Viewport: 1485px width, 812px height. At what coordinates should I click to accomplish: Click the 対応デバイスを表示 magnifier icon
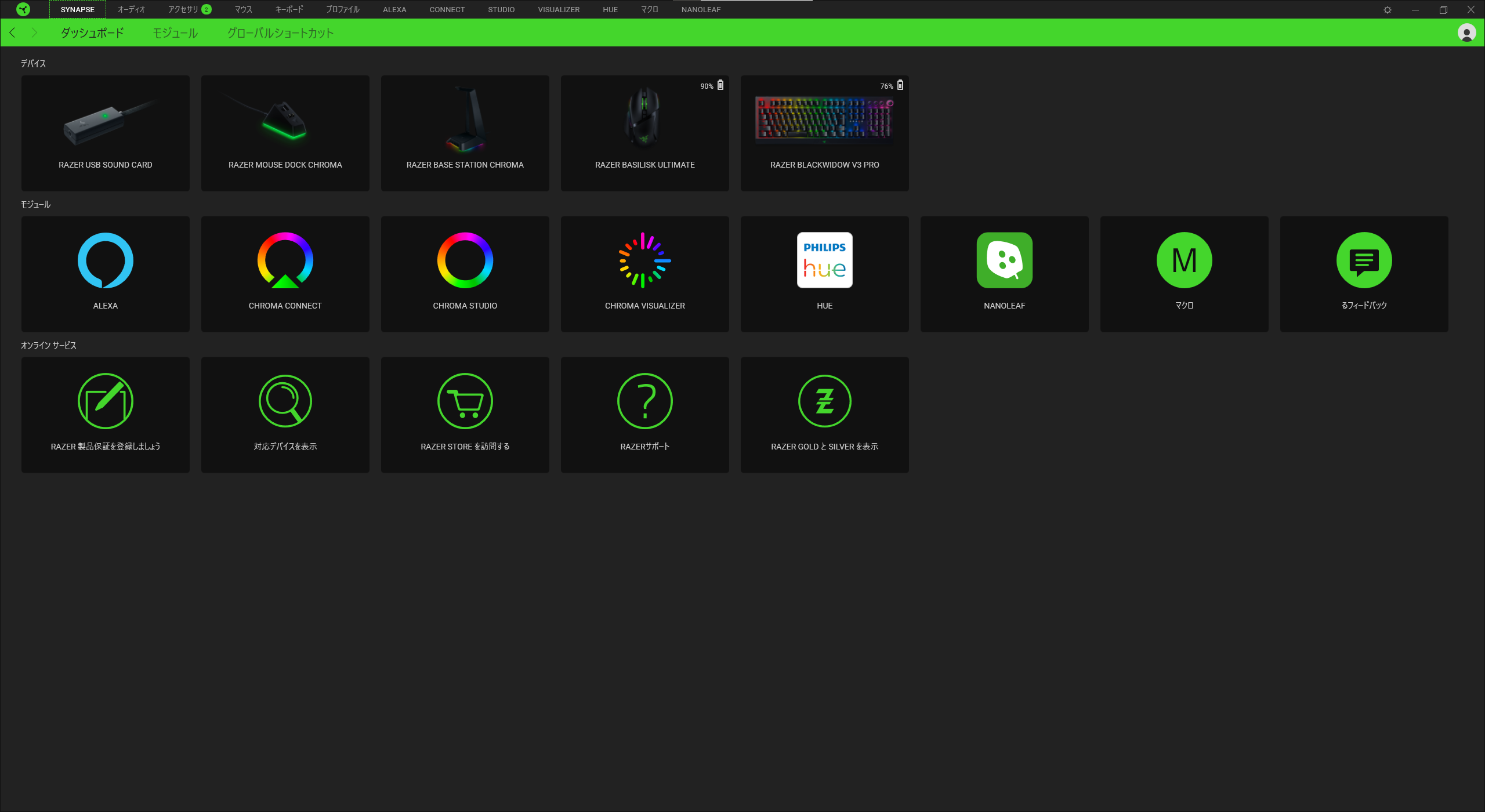(x=285, y=401)
